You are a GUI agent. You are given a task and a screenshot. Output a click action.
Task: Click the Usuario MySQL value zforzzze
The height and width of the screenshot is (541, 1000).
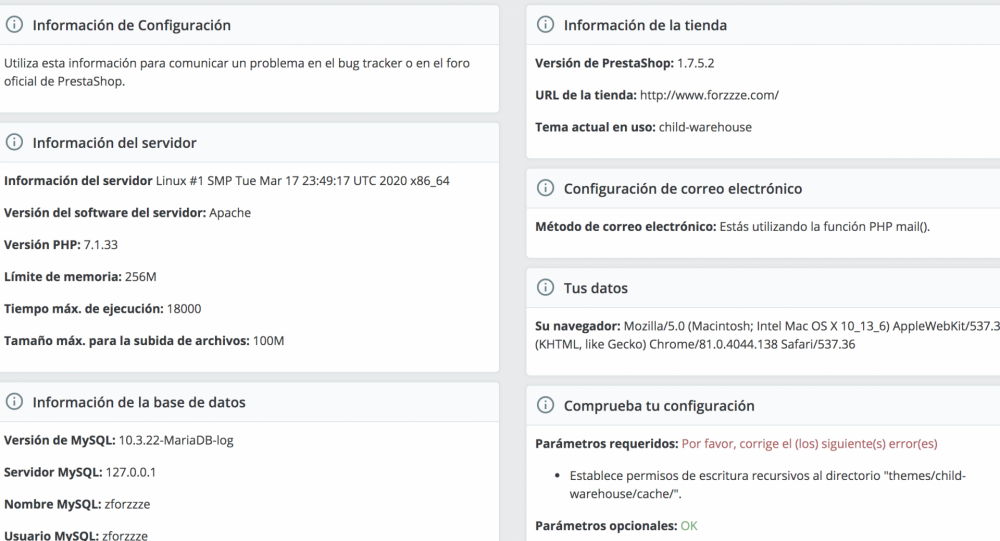pos(125,535)
